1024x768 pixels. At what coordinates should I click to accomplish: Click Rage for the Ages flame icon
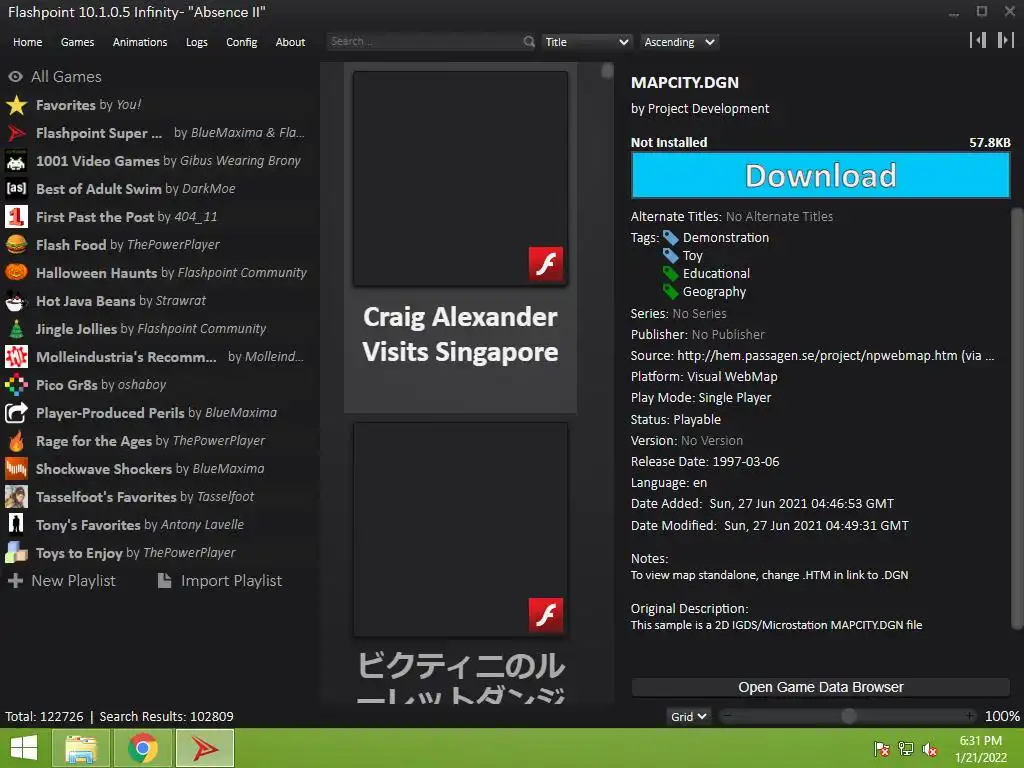tap(16, 441)
